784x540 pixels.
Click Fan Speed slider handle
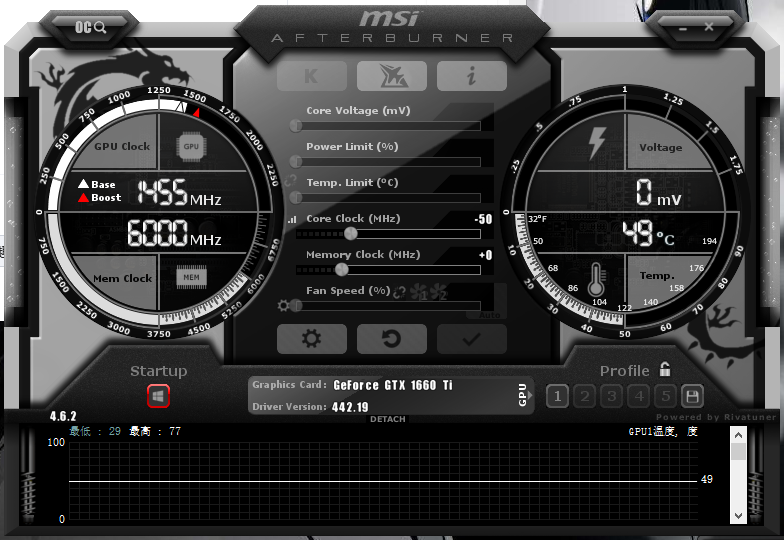(296, 306)
